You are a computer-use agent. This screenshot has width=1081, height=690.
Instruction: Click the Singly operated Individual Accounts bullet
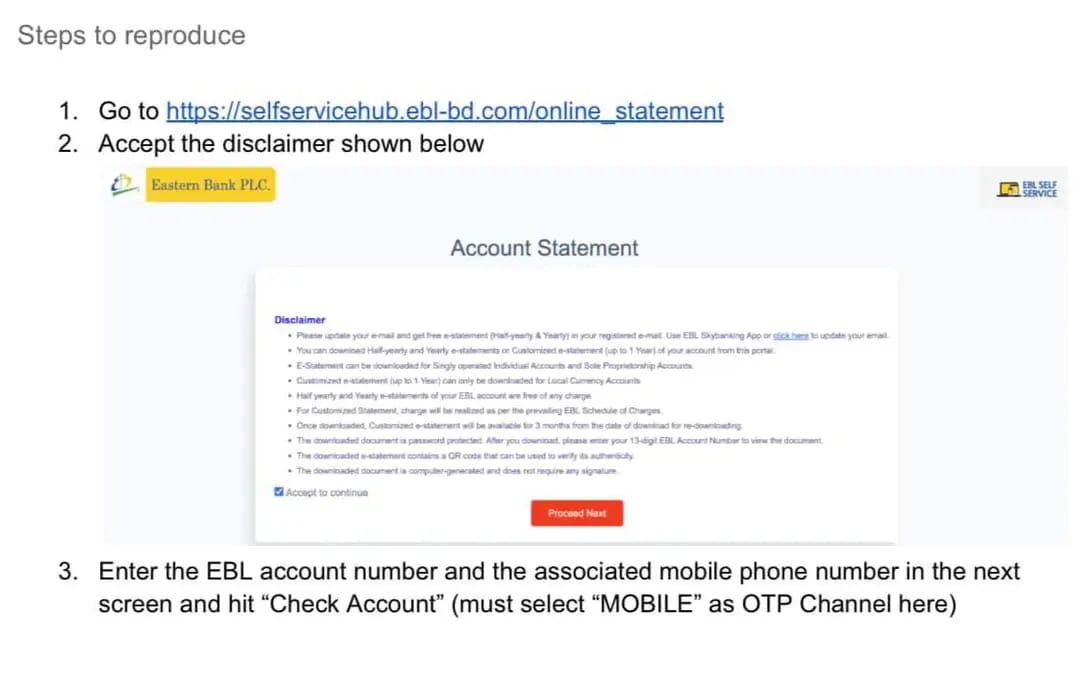point(494,366)
